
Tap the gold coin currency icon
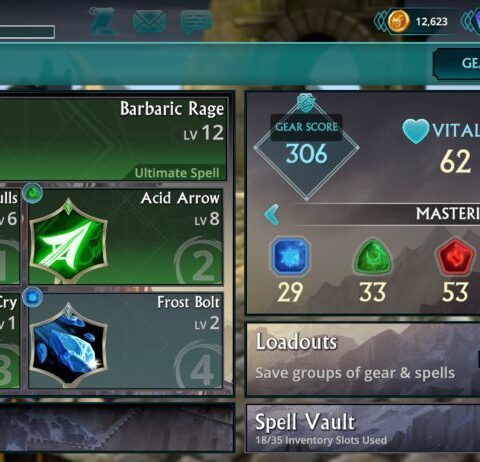pyautogui.click(x=398, y=21)
